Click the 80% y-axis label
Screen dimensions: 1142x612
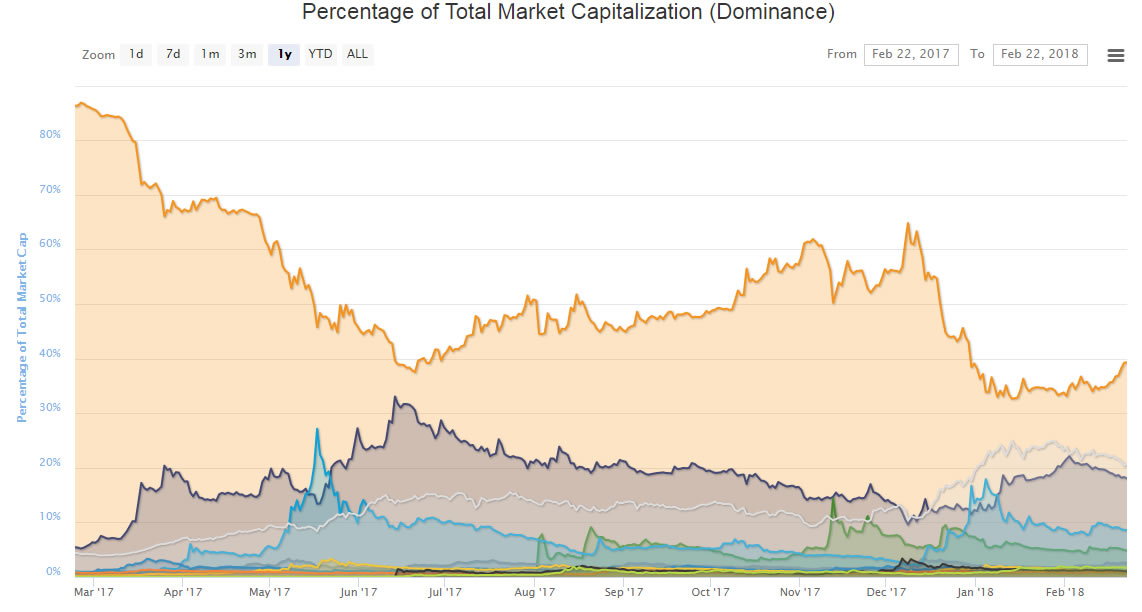pyautogui.click(x=48, y=132)
